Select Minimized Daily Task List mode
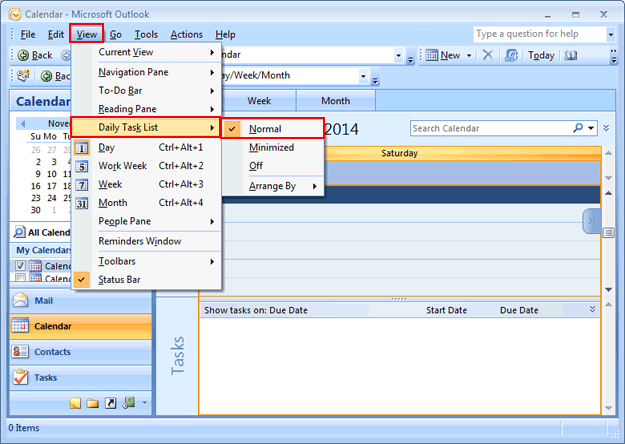625x444 pixels. (273, 147)
